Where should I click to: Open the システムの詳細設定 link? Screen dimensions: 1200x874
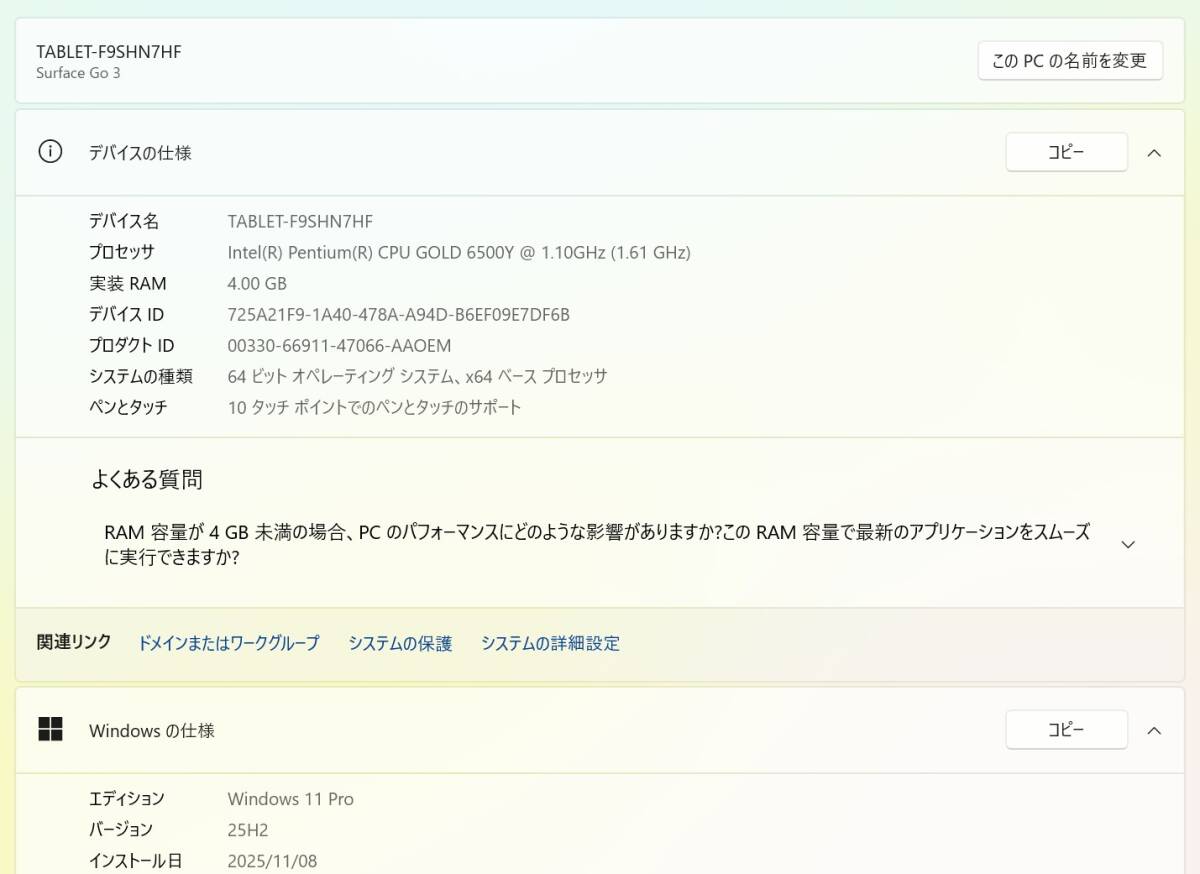pyautogui.click(x=551, y=643)
